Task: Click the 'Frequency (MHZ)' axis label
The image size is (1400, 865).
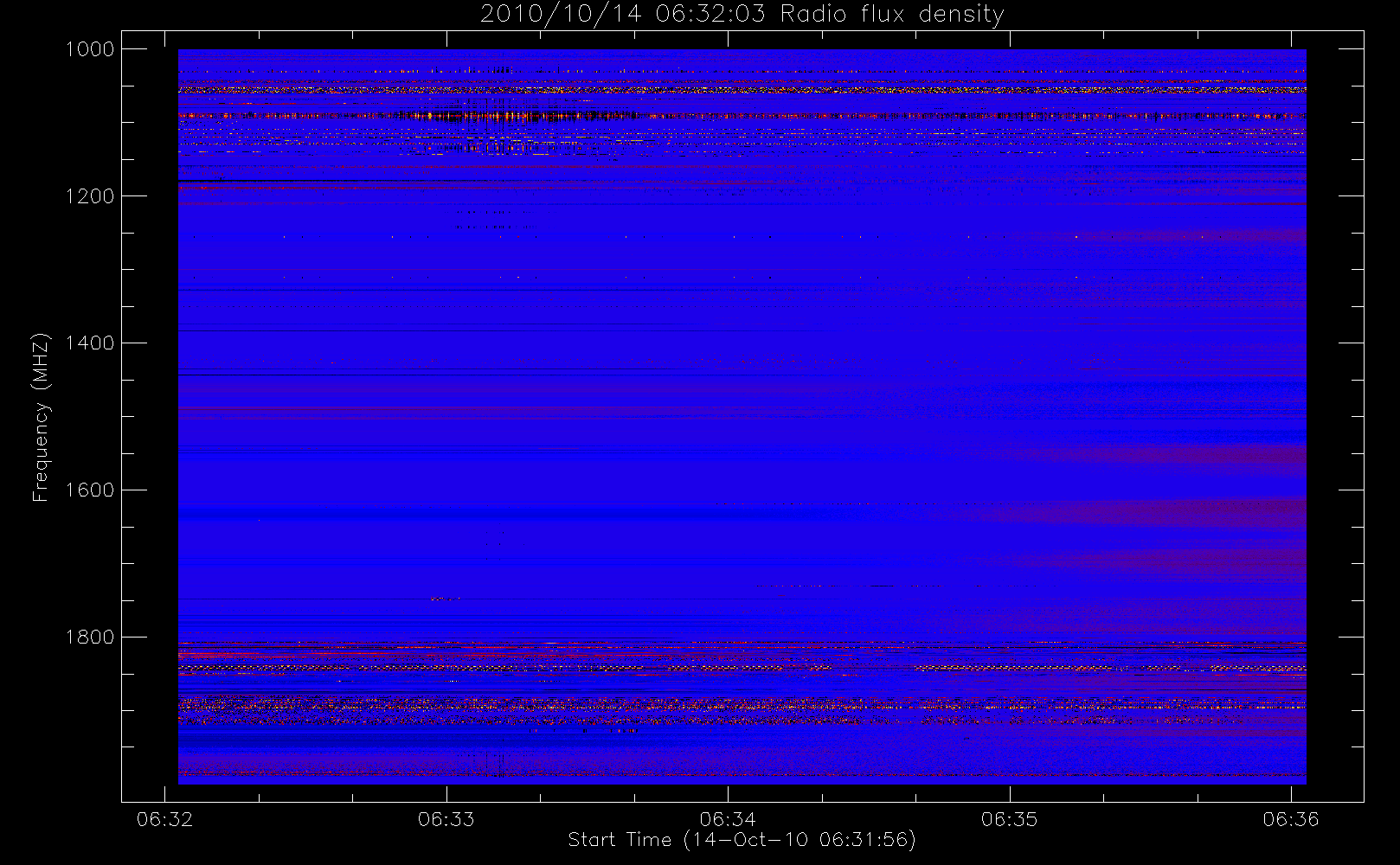Action: 41,418
